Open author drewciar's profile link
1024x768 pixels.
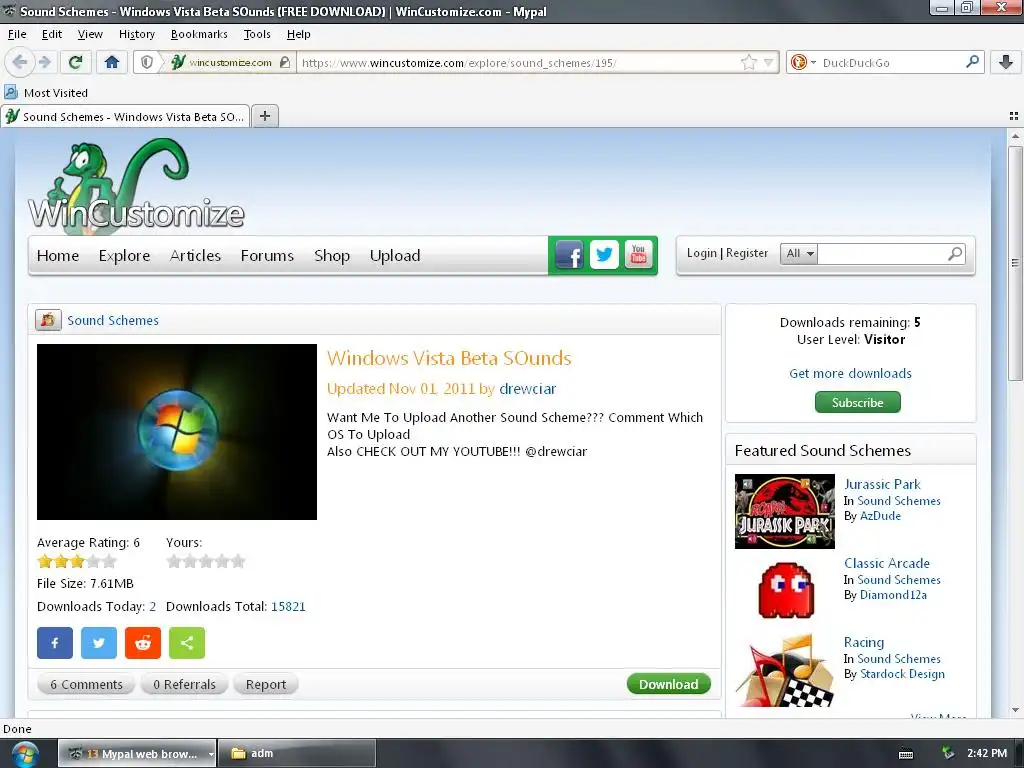(x=528, y=389)
